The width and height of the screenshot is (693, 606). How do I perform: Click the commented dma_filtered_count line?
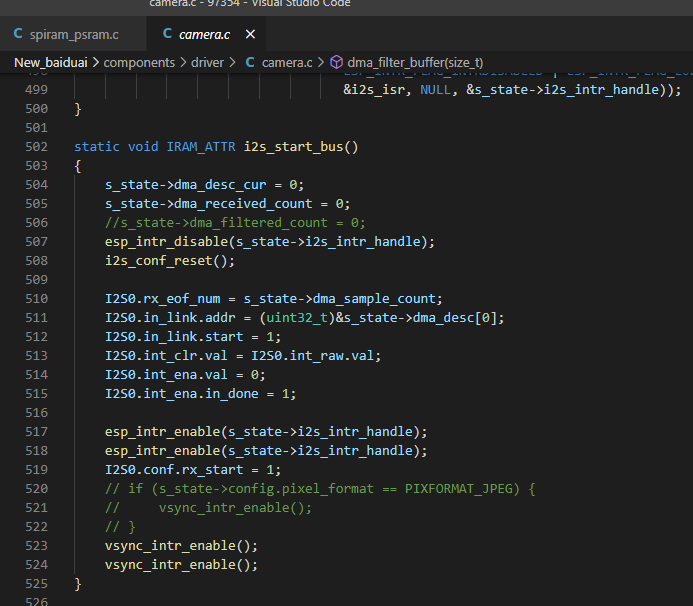[235, 223]
